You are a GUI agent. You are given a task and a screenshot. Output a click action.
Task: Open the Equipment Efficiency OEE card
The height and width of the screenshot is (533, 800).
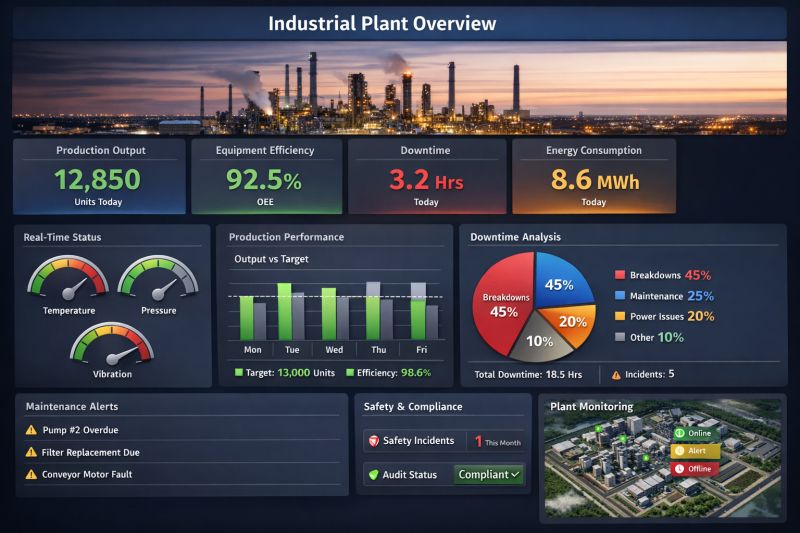tap(265, 176)
